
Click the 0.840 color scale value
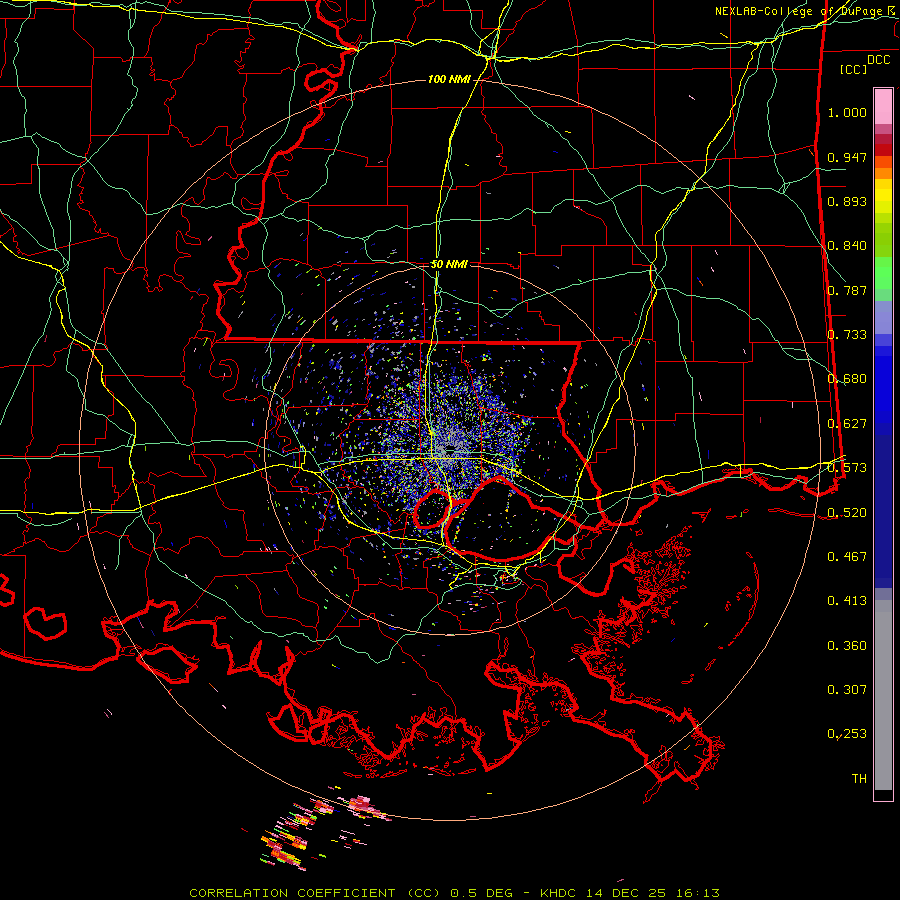tap(847, 246)
